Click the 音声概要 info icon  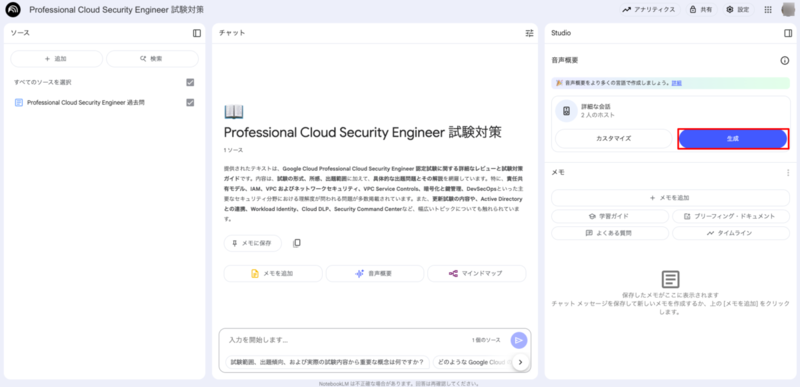(x=785, y=61)
